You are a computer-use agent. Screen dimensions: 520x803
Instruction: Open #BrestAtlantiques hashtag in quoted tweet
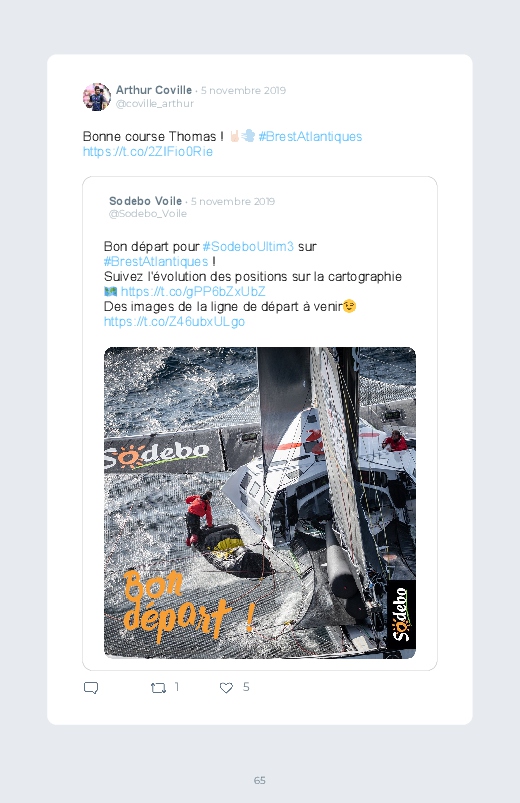pos(156,261)
